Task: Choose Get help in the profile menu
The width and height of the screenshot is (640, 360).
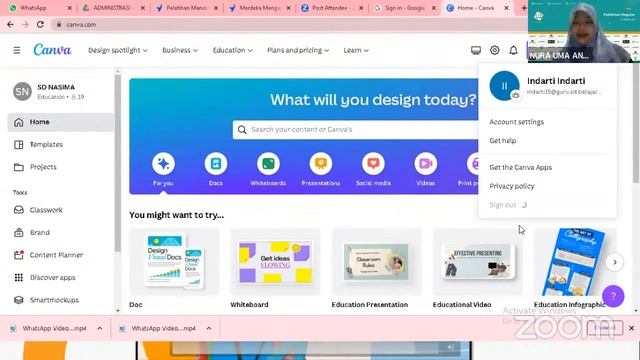Action: (503, 140)
